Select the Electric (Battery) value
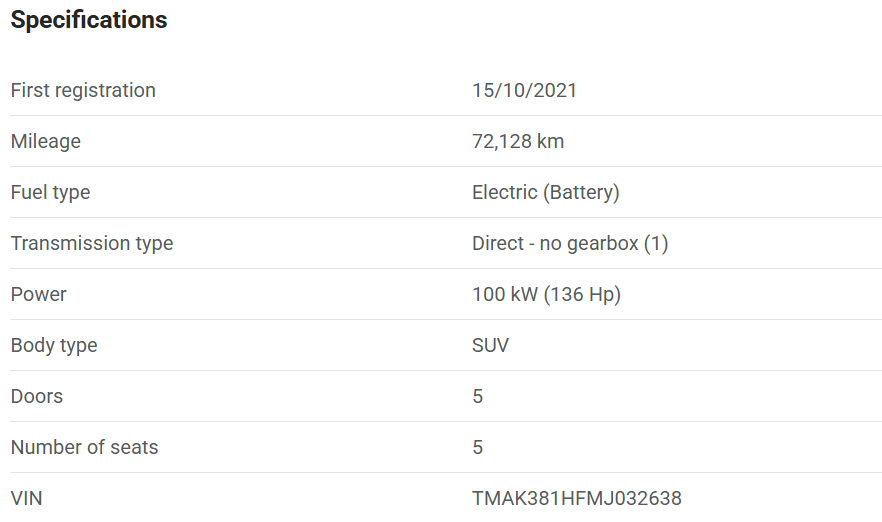This screenshot has width=882, height=522. [545, 192]
